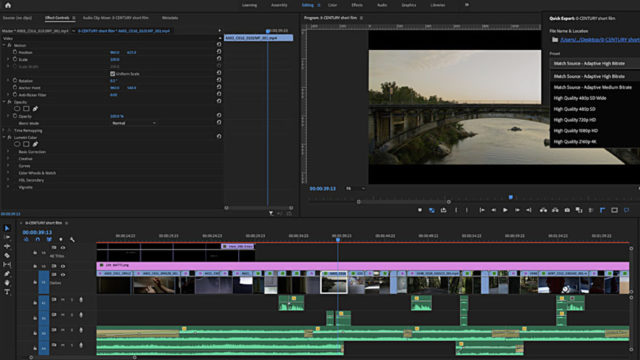Toggle Snap in Timeline magnet icon
Image resolution: width=640 pixels, height=360 pixels.
pyautogui.click(x=38, y=240)
